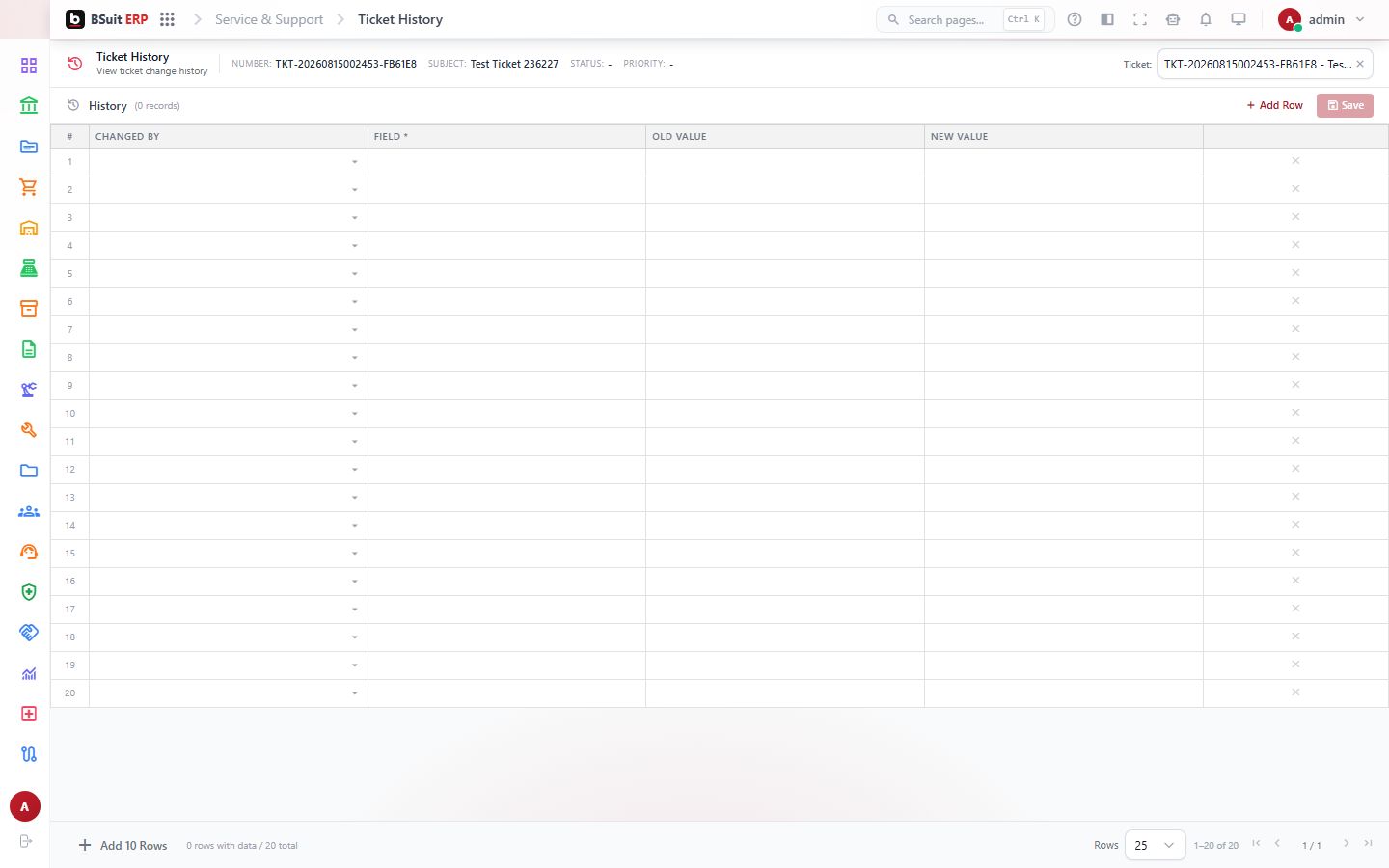
Task: Delete row 20 with its X
Action: pyautogui.click(x=1295, y=692)
